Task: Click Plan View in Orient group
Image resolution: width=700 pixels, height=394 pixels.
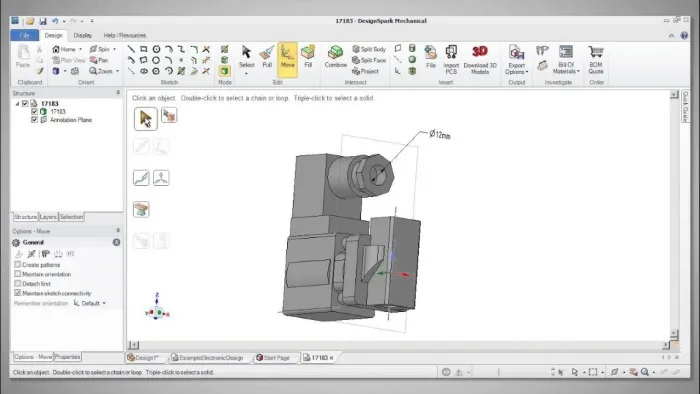Action: pyautogui.click(x=69, y=60)
